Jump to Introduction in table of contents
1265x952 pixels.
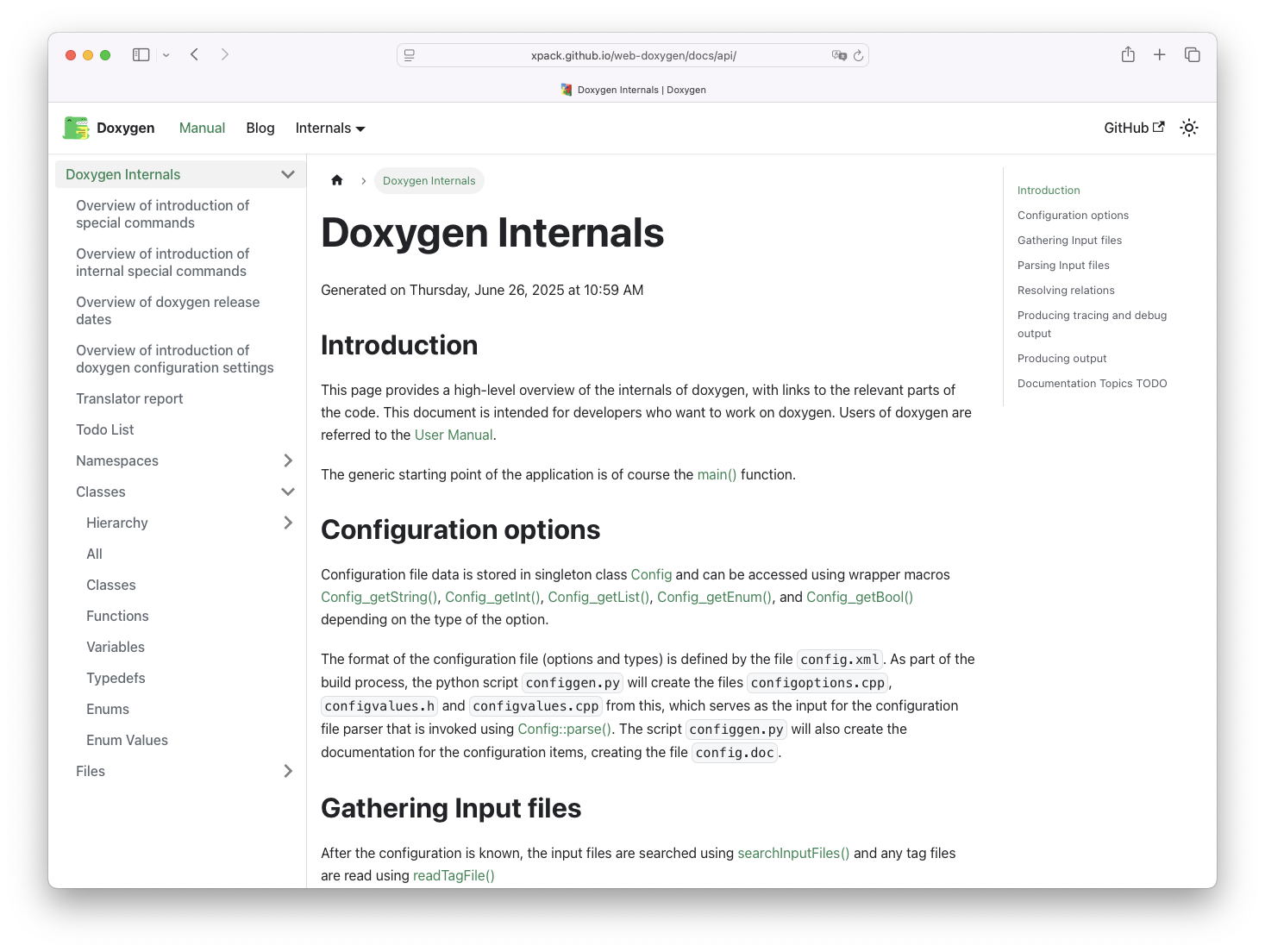click(1049, 191)
